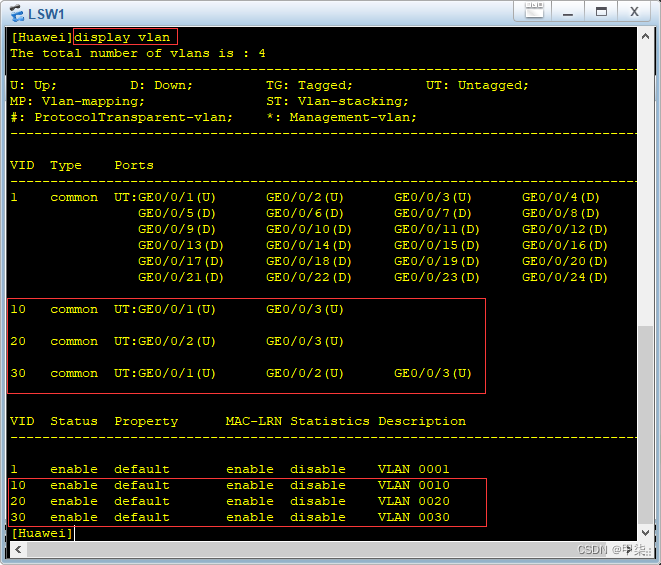The height and width of the screenshot is (565, 661).
Task: Click the vertical scrollbar up arrow
Action: click(645, 37)
